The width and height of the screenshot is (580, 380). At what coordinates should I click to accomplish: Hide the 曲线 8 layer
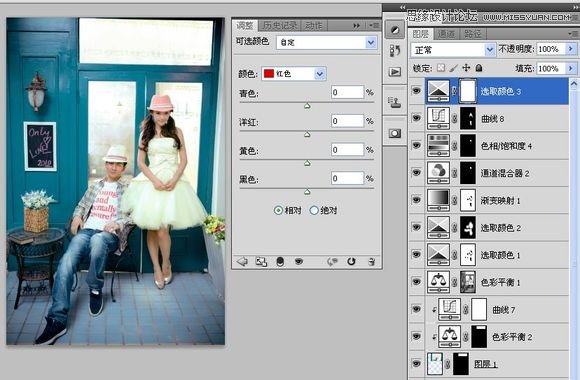coord(416,118)
